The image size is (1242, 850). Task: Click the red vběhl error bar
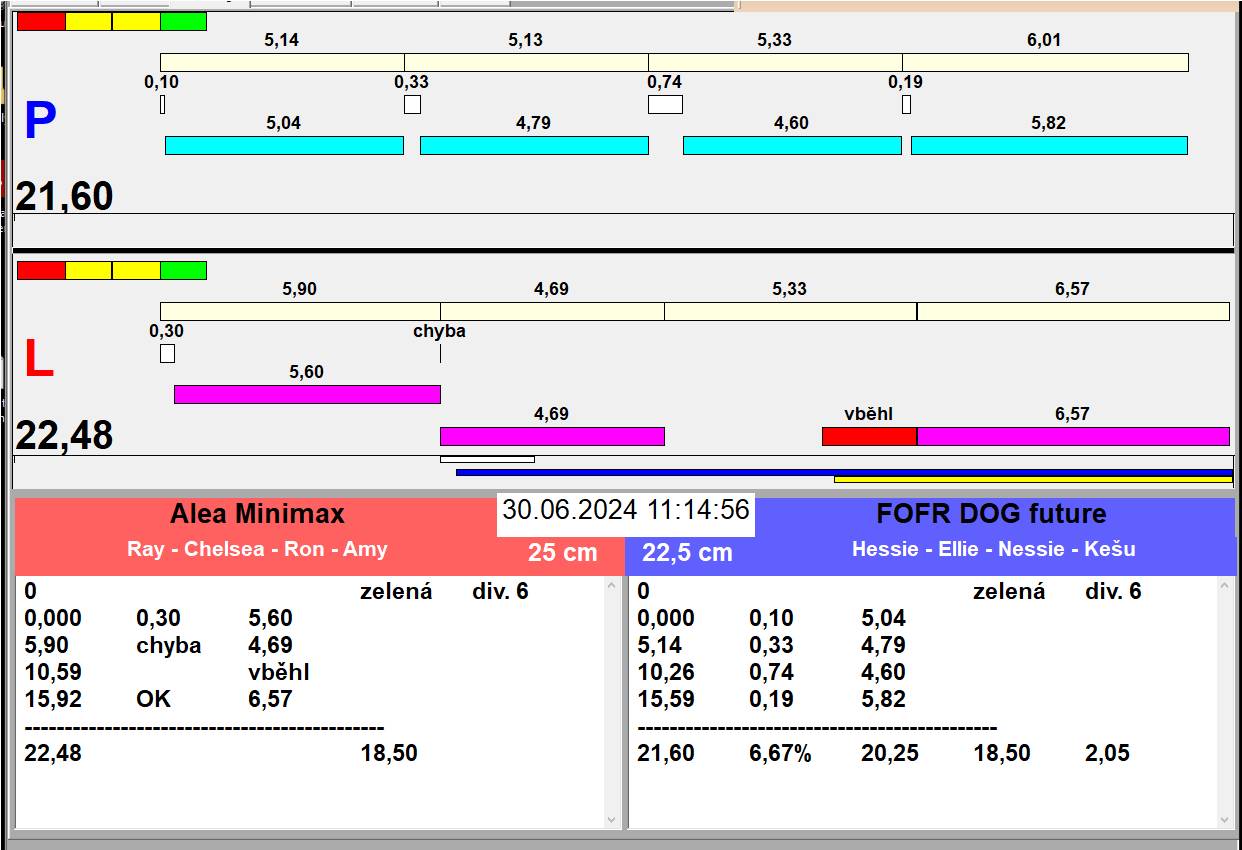(869, 436)
